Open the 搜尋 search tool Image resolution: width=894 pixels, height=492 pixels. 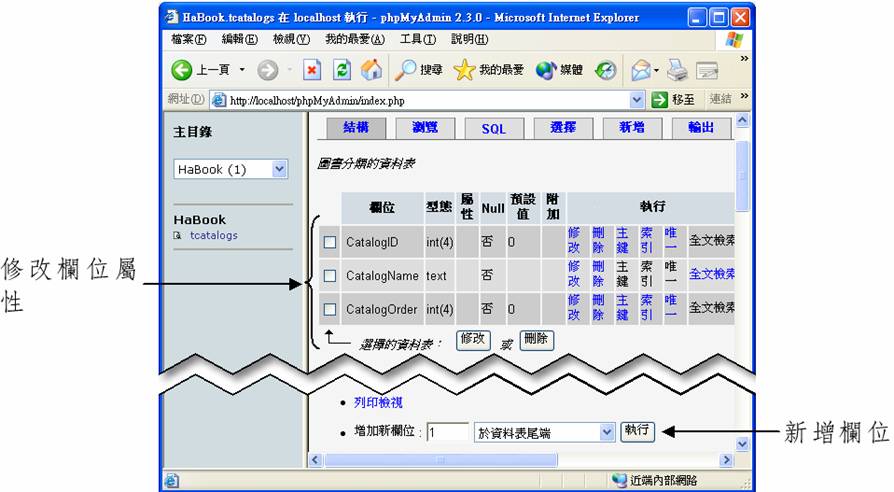(x=418, y=70)
